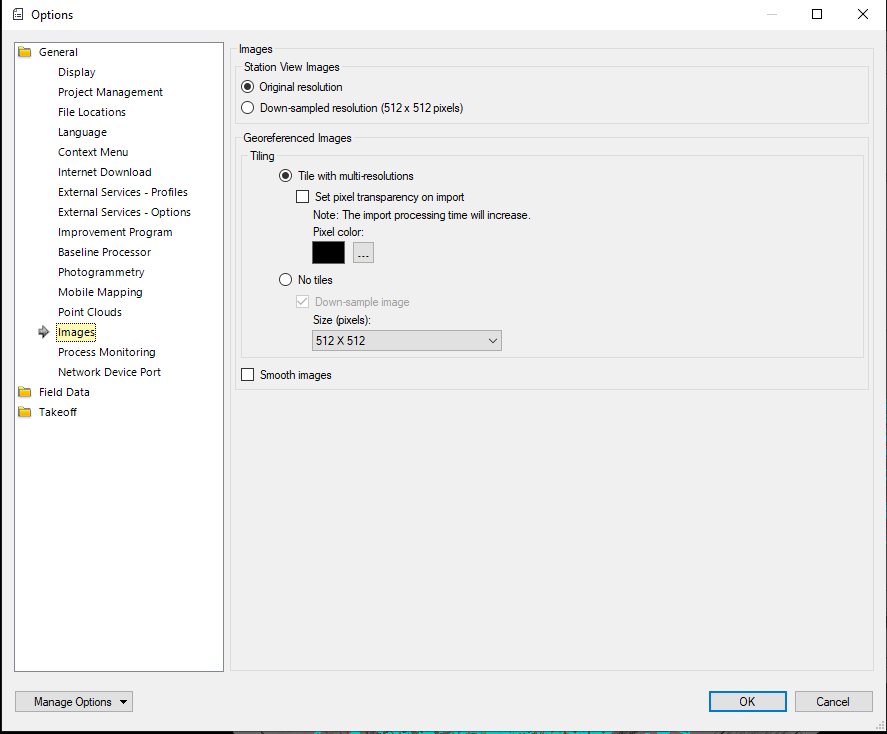Enable Smooth images checkbox
Viewport: 887px width, 734px height.
[248, 375]
